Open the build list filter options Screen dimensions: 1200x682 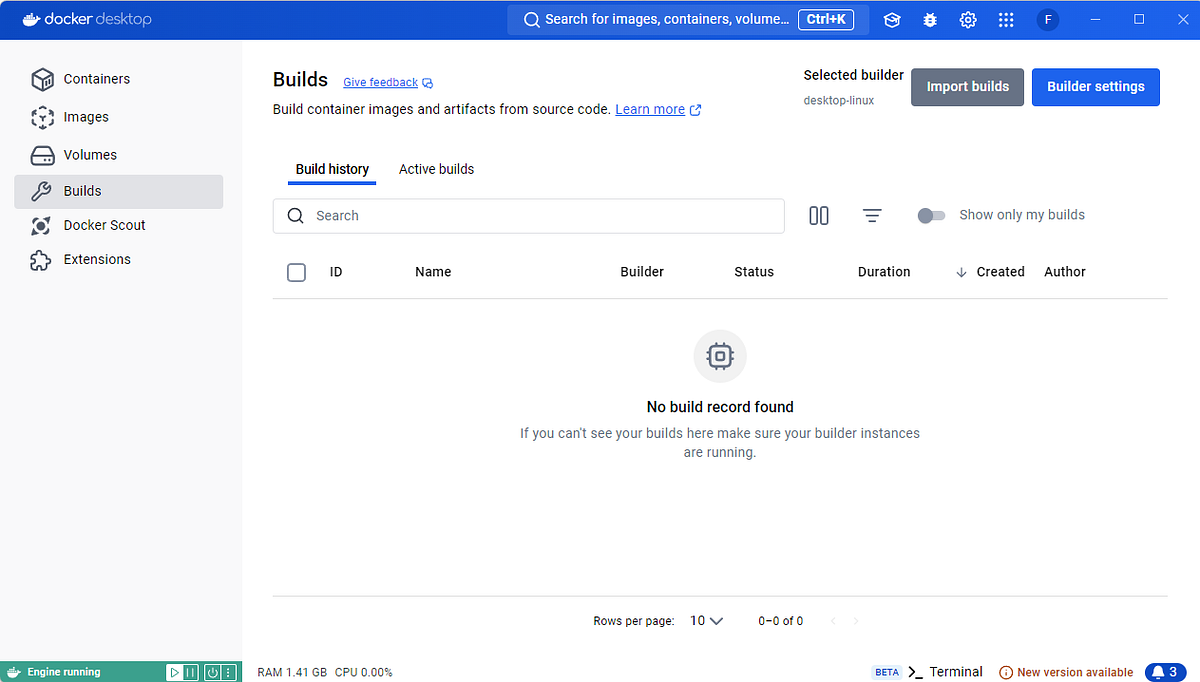pyautogui.click(x=872, y=215)
